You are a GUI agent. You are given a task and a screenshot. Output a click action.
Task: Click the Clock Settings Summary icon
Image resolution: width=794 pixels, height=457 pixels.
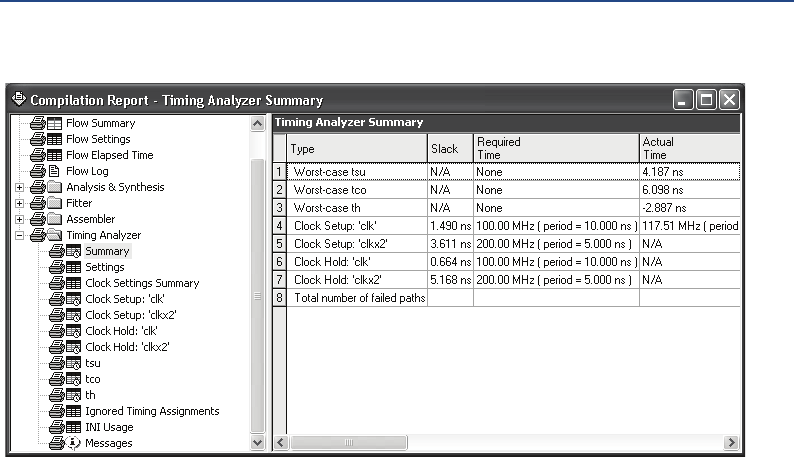pyautogui.click(x=73, y=283)
